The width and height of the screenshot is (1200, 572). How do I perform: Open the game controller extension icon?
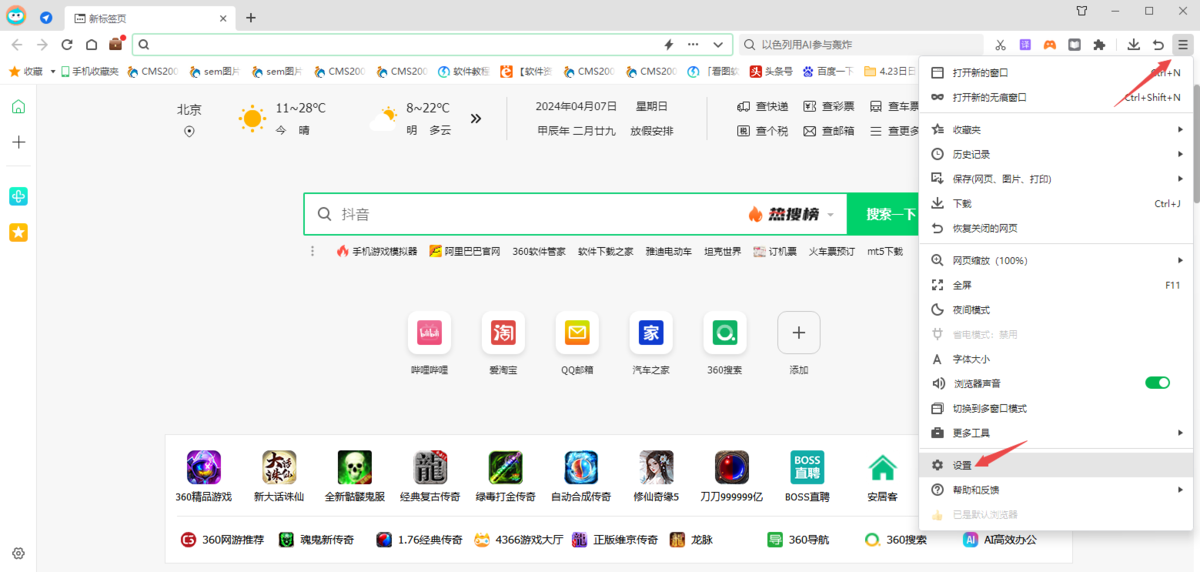(x=1050, y=45)
